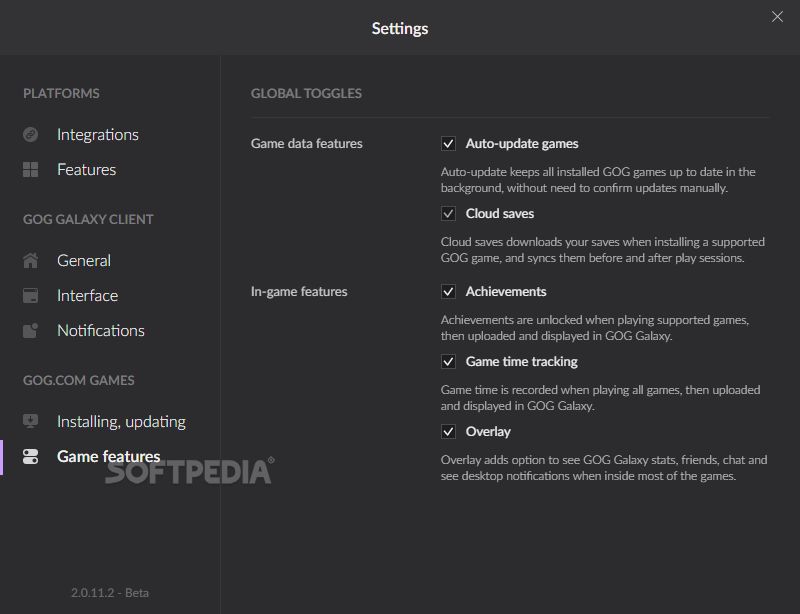Click the Game time tracking label
This screenshot has width=800, height=614.
pos(521,361)
